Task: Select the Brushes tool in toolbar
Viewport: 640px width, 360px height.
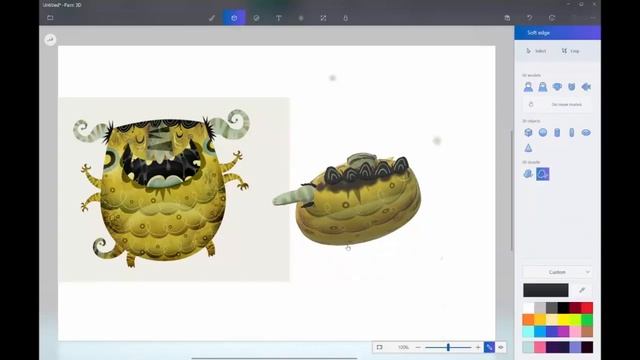Action: 211,18
